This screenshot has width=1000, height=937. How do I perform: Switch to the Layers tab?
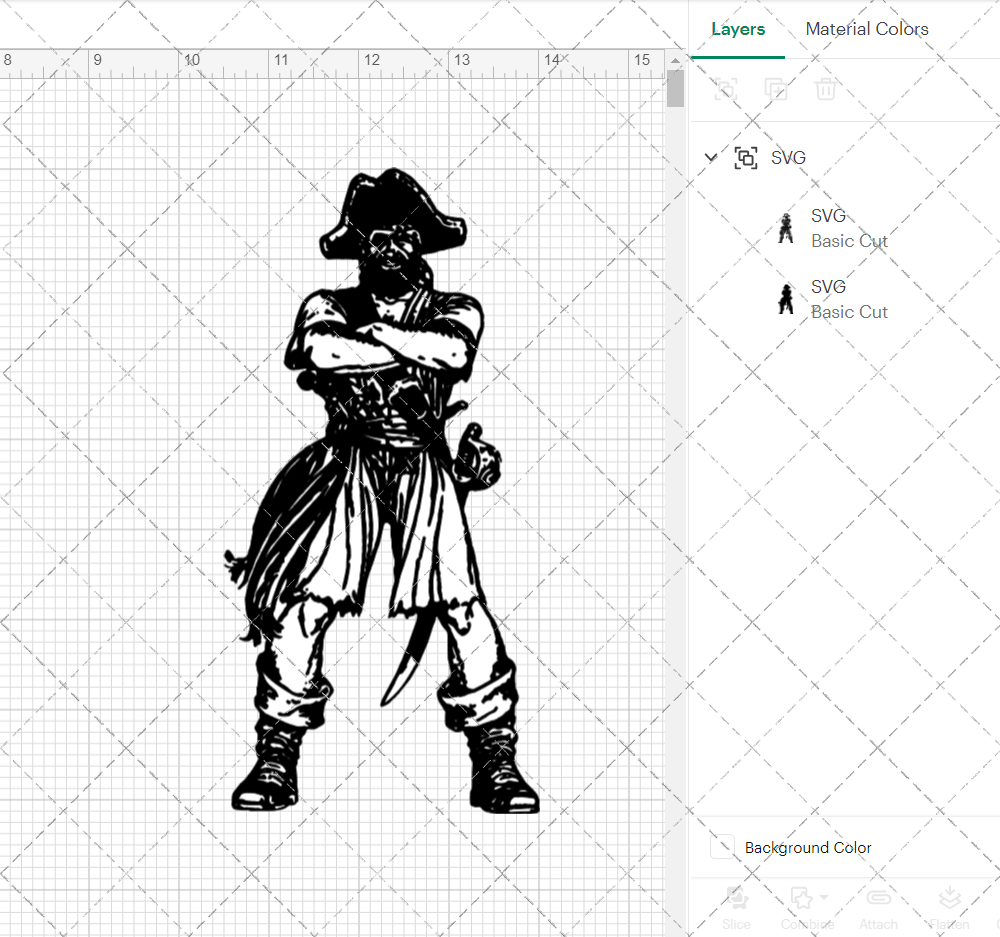(738, 29)
